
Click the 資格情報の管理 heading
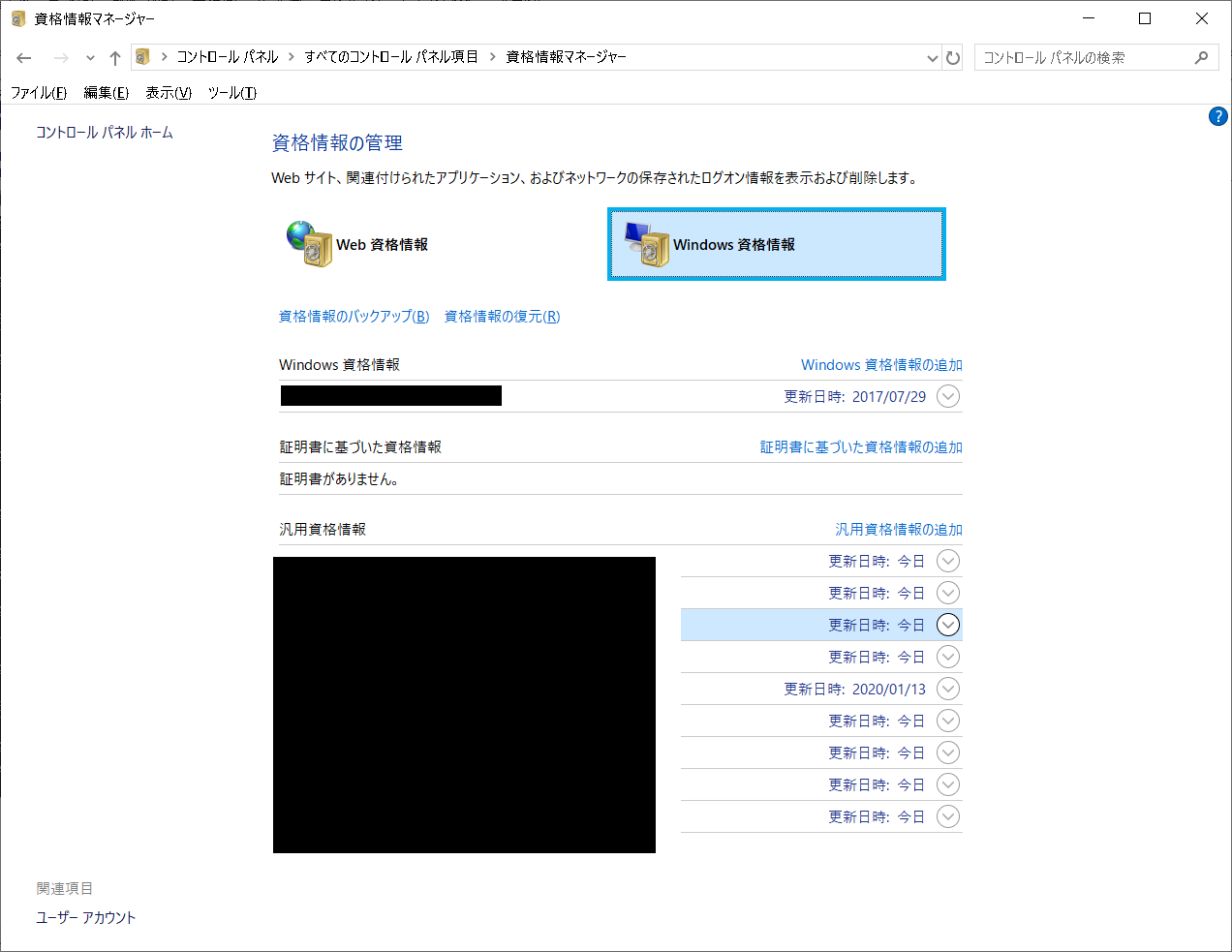(x=337, y=143)
